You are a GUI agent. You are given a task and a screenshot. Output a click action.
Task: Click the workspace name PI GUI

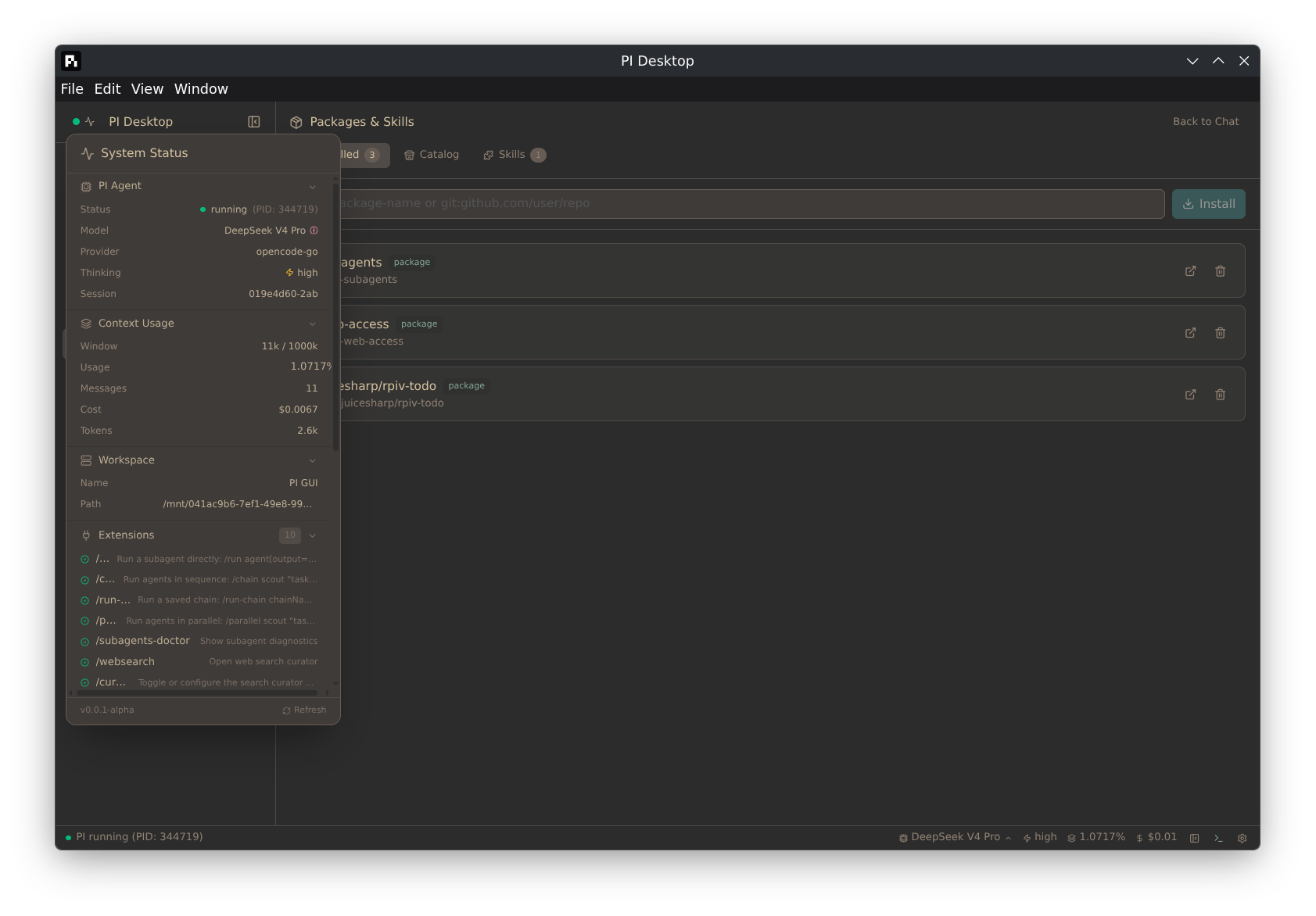(303, 483)
